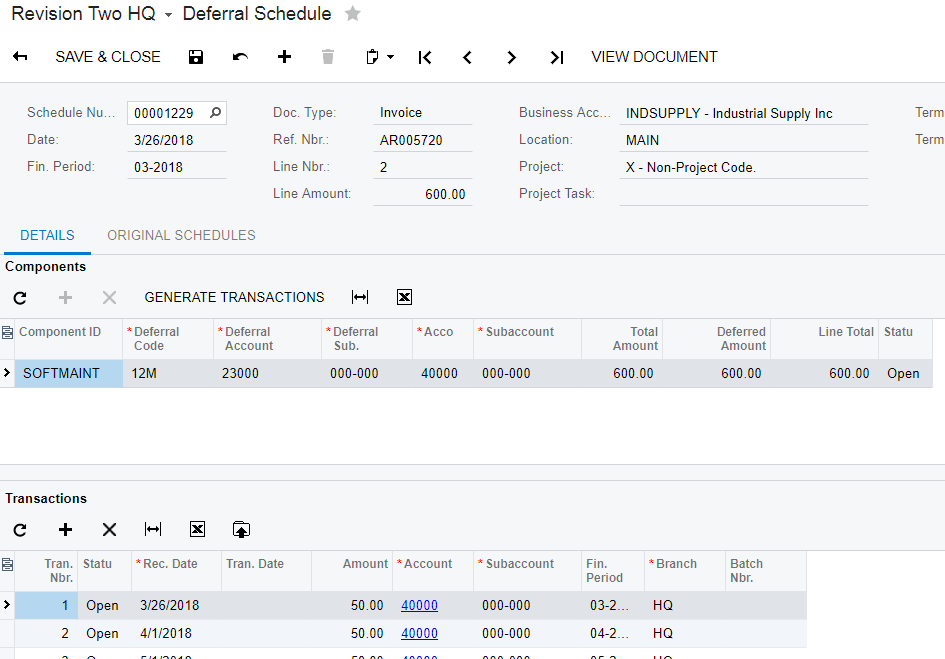Go back using the left arrow icon

[20, 57]
